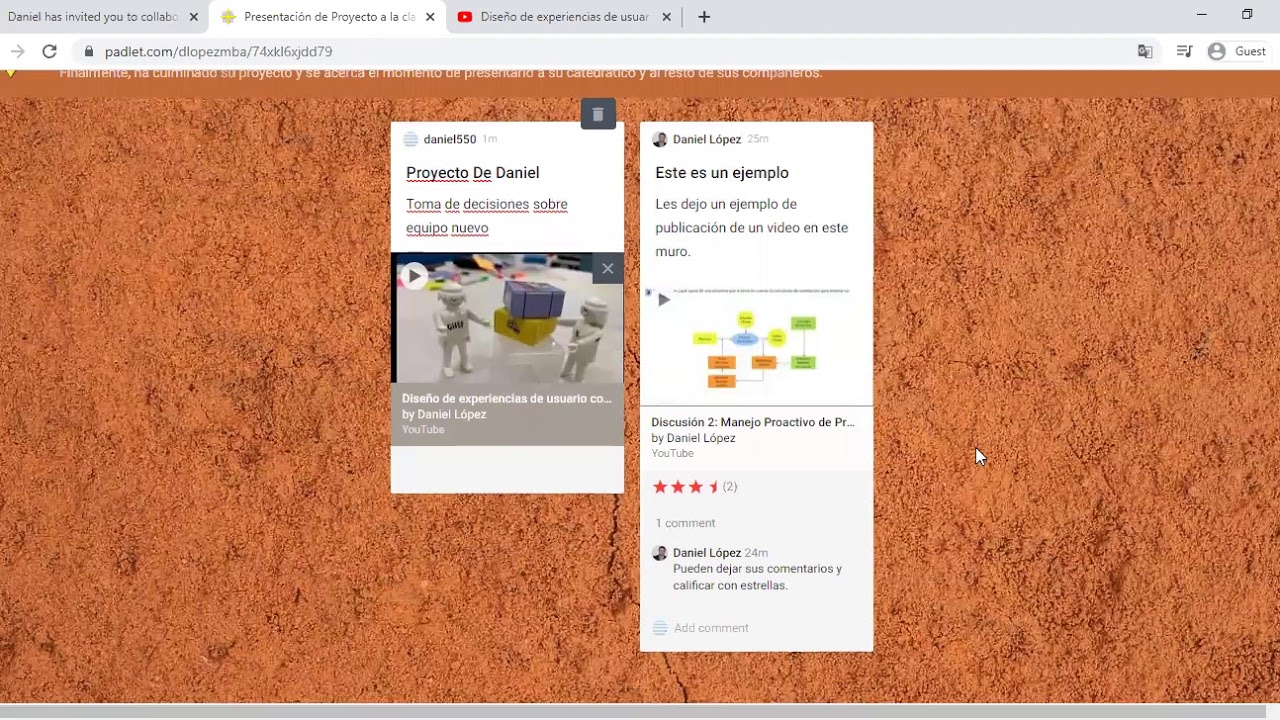Close the Presentación de Proyecto tab

pyautogui.click(x=431, y=17)
